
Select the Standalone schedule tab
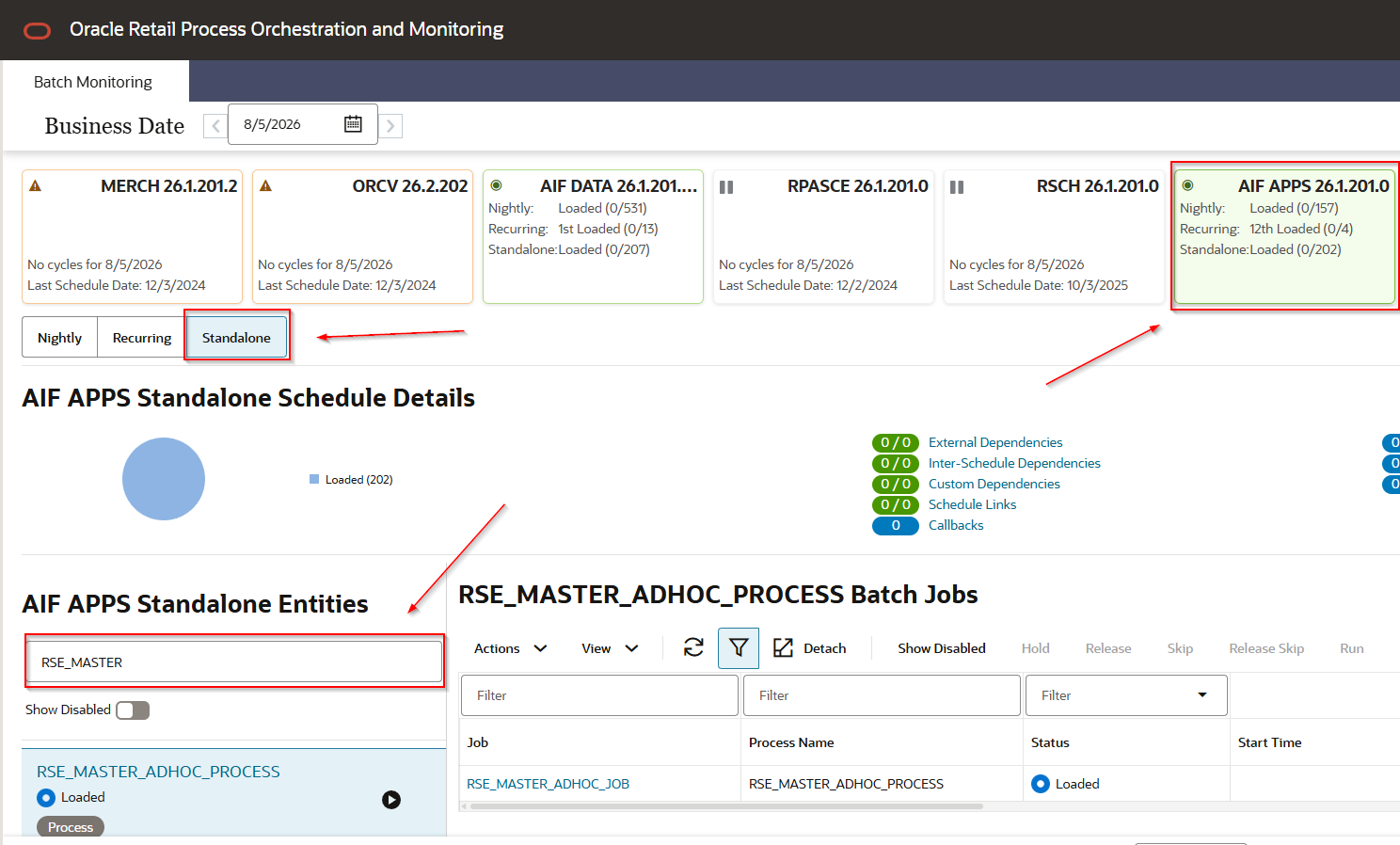point(236,338)
